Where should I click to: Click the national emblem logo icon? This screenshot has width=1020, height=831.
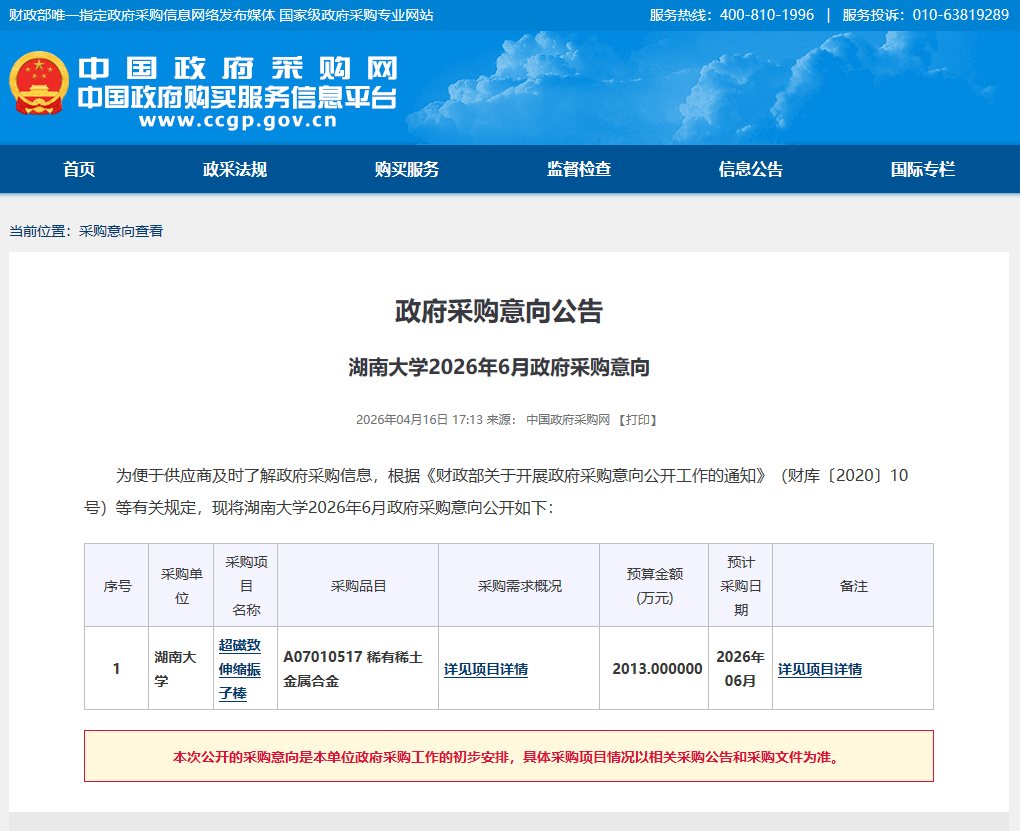coord(39,83)
